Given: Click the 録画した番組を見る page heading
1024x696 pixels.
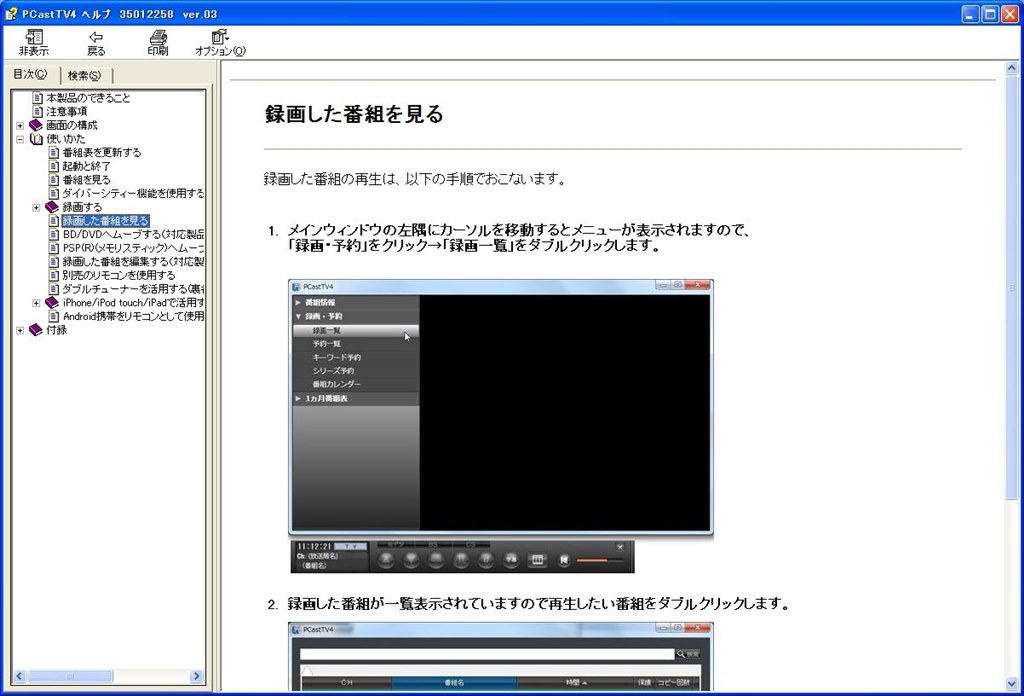Looking at the screenshot, I should [x=354, y=114].
